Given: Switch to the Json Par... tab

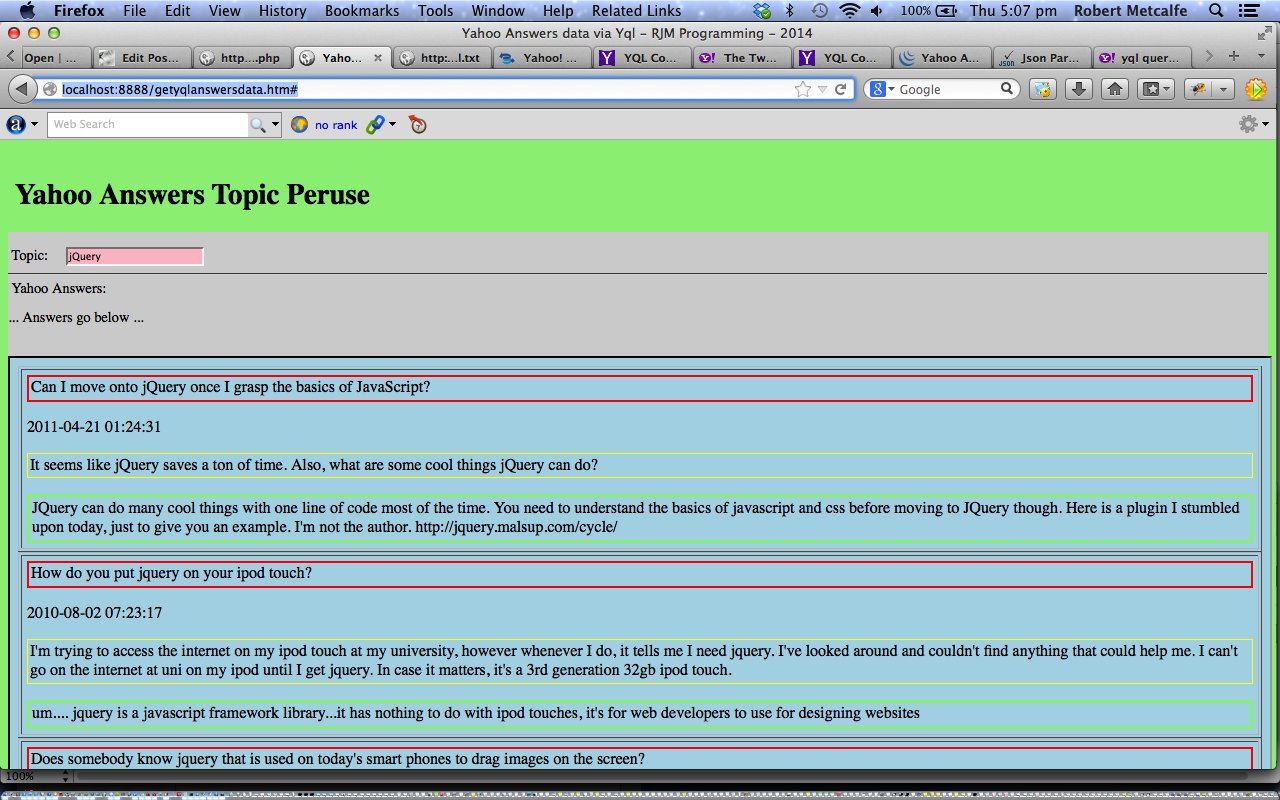Looking at the screenshot, I should pyautogui.click(x=1042, y=57).
